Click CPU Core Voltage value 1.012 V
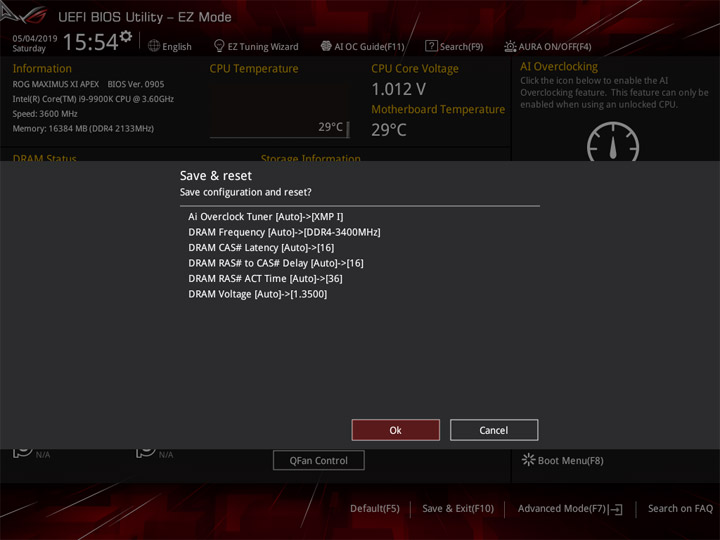The height and width of the screenshot is (540, 720). click(399, 89)
